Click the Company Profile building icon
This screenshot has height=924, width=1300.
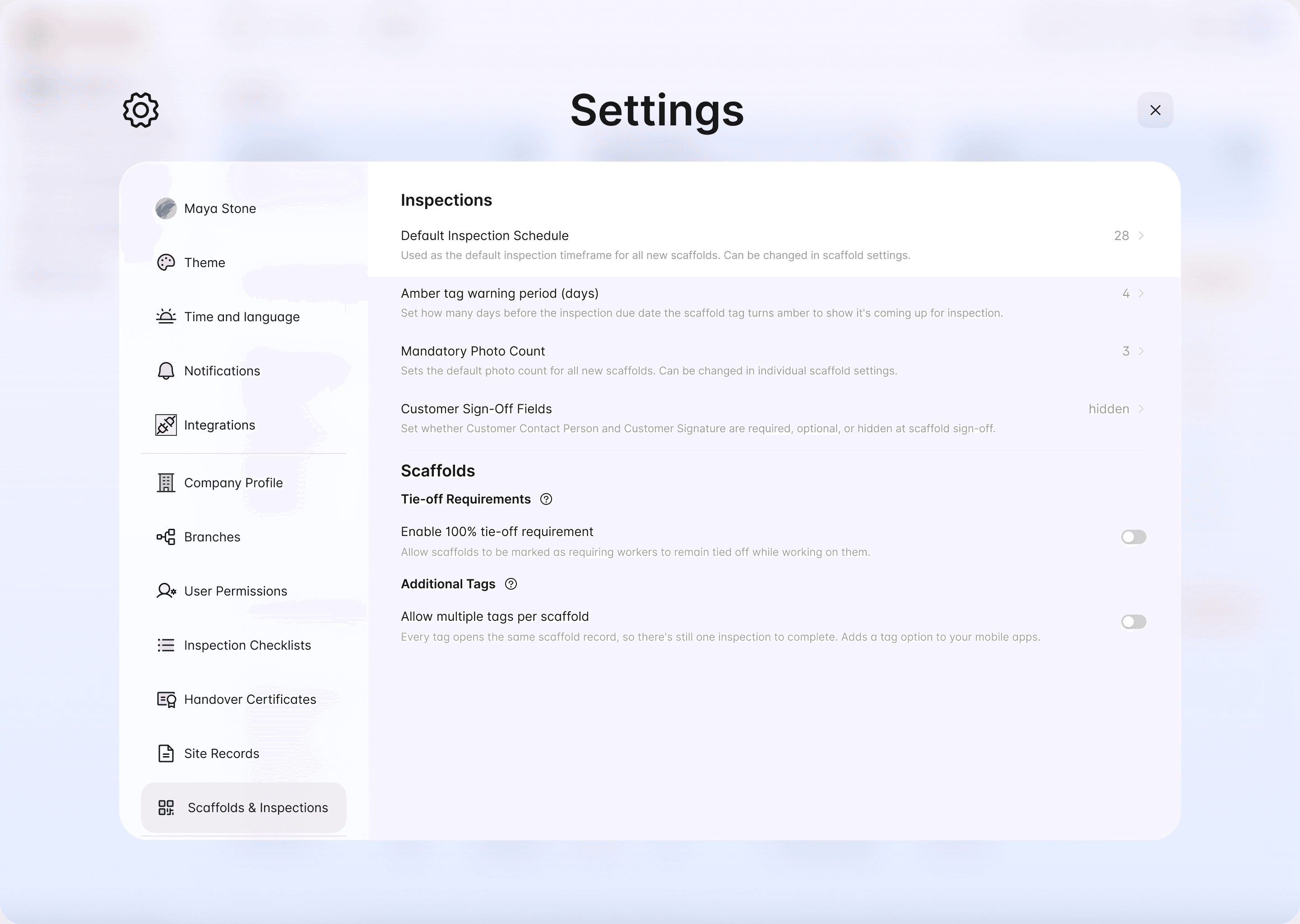166,482
